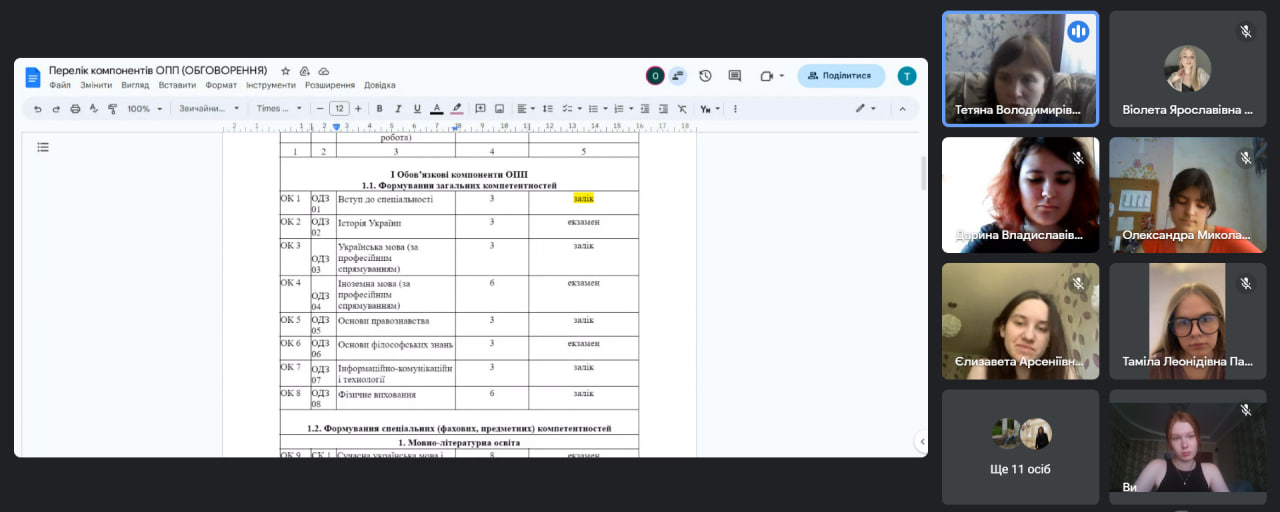
Task: Open the comments panel icon
Action: pos(735,76)
